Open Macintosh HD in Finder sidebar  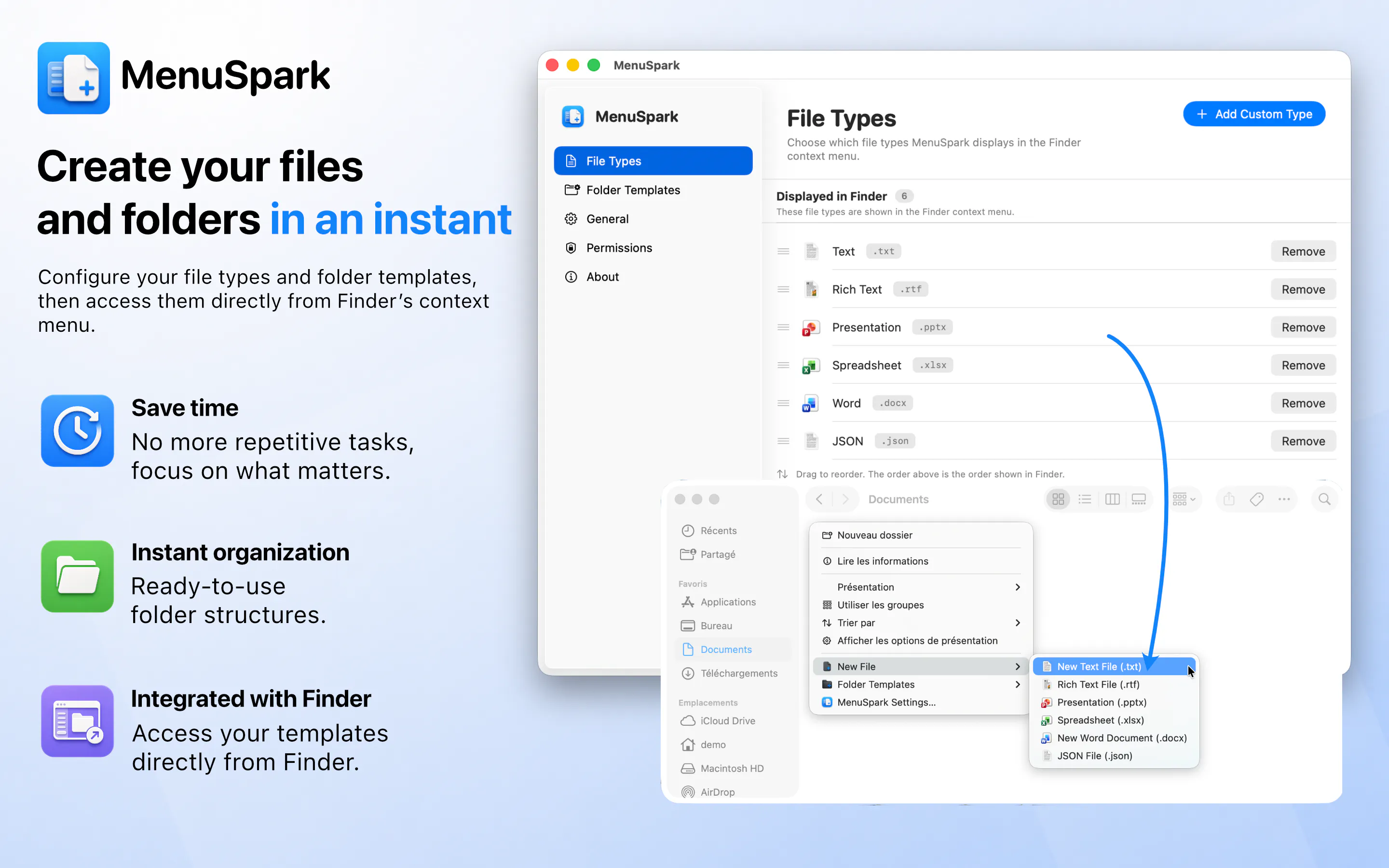click(x=733, y=768)
